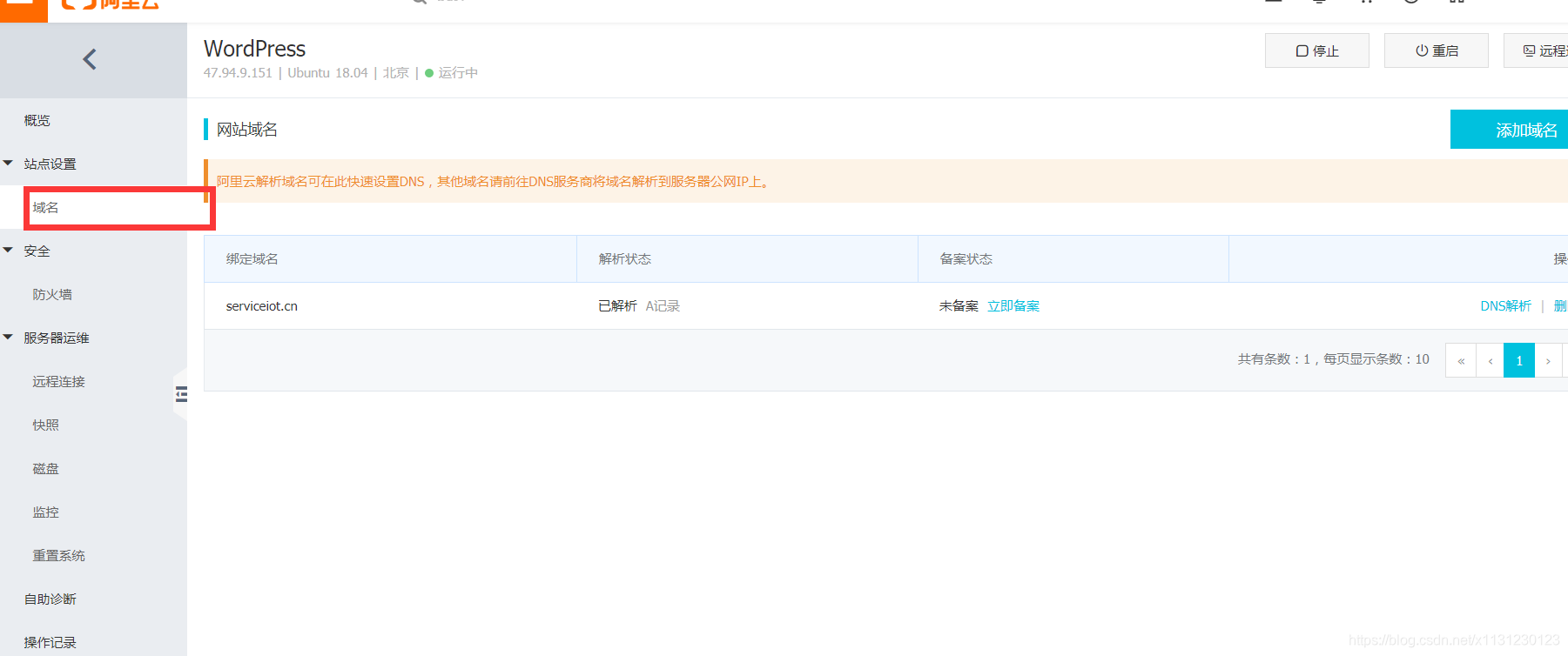Click the 已解析 status text
The width and height of the screenshot is (1568, 656).
(x=617, y=305)
